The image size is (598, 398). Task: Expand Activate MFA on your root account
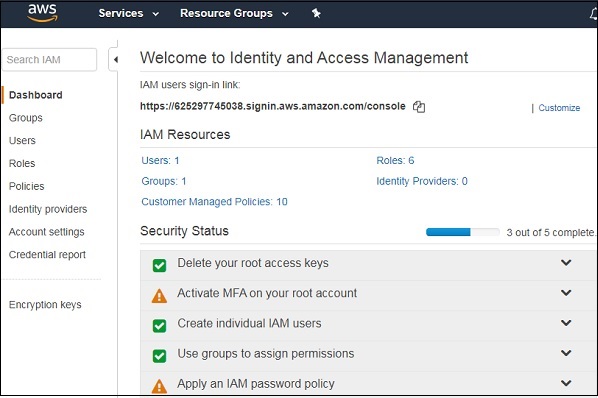tap(566, 293)
